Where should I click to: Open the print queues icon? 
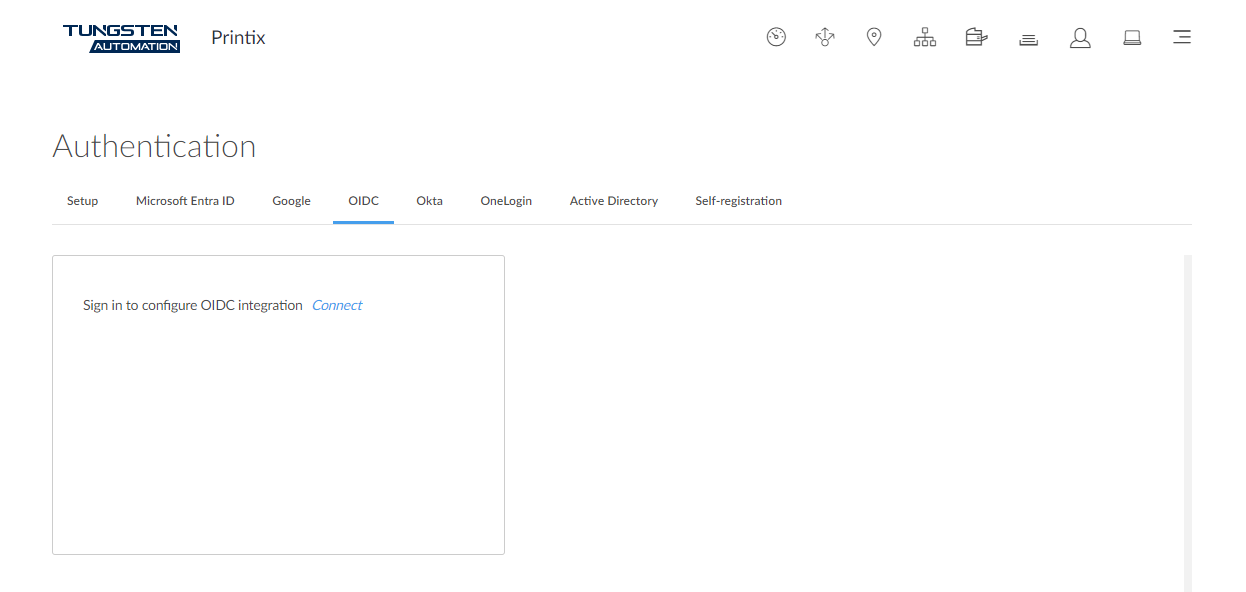click(1028, 39)
